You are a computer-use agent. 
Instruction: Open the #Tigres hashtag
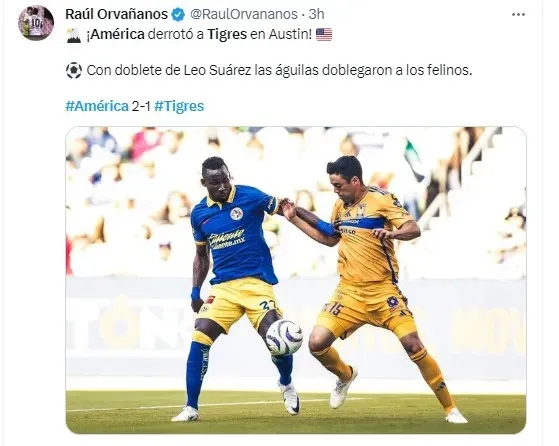(179, 106)
